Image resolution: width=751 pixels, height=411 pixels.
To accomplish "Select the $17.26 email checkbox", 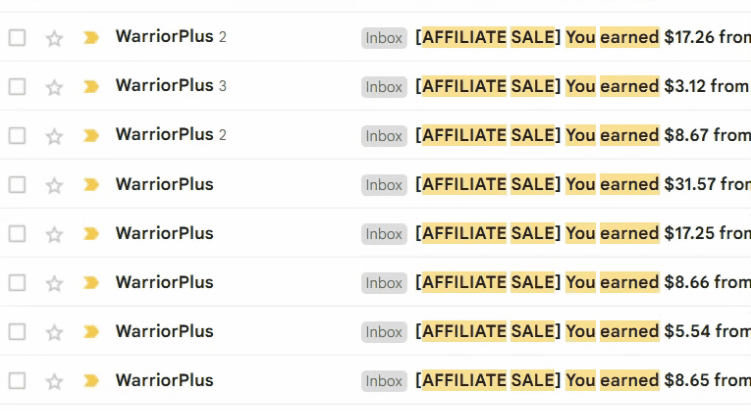I will 17,38.
